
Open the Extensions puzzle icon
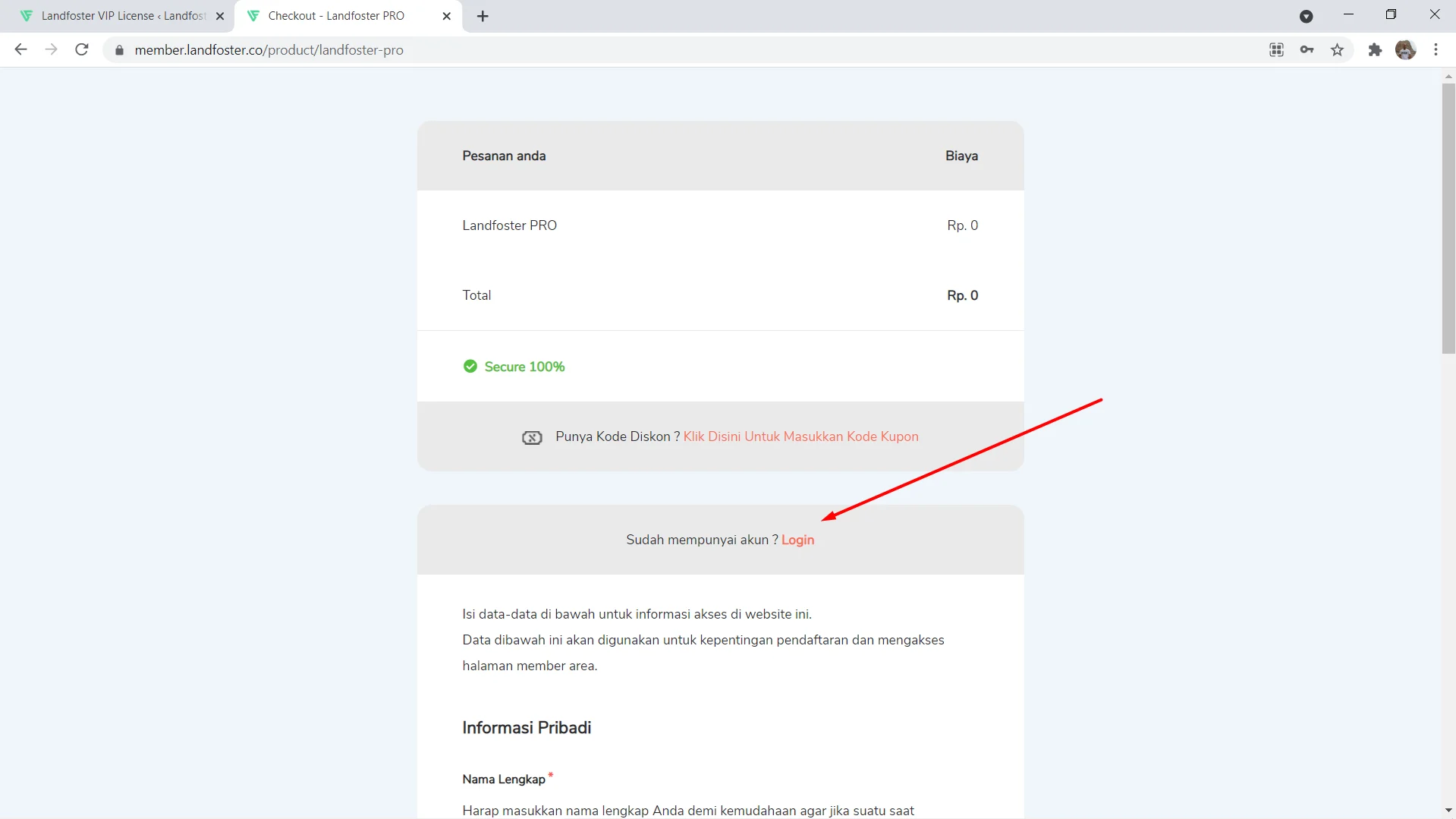click(1375, 50)
